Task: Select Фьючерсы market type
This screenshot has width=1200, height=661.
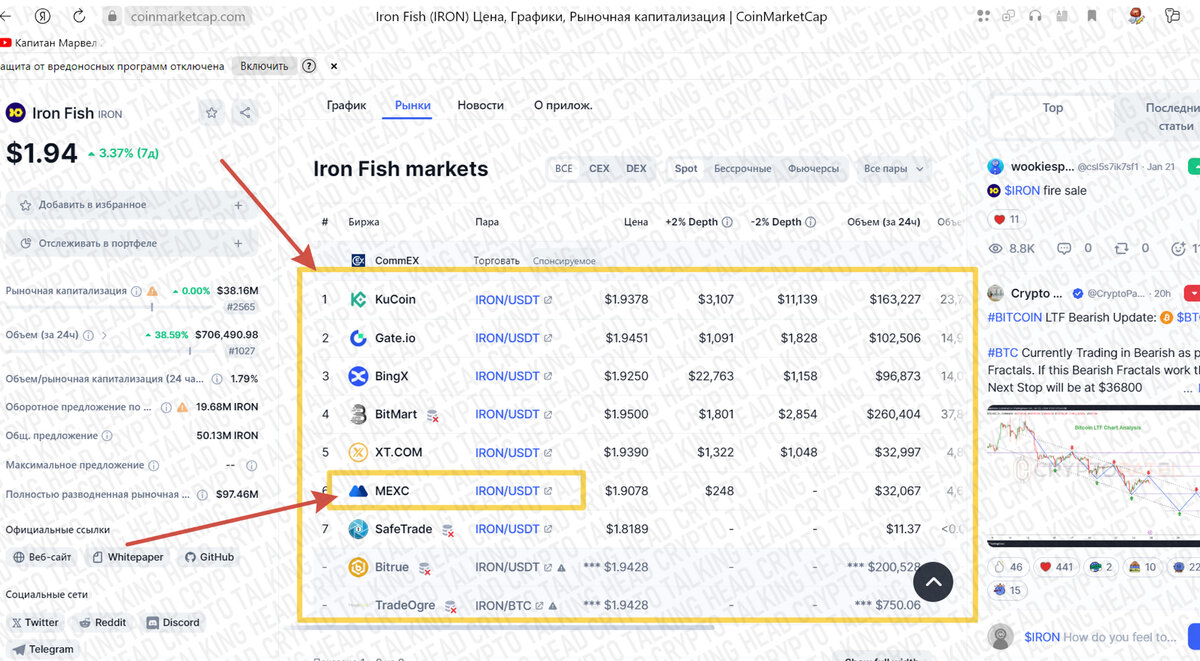Action: coord(813,169)
